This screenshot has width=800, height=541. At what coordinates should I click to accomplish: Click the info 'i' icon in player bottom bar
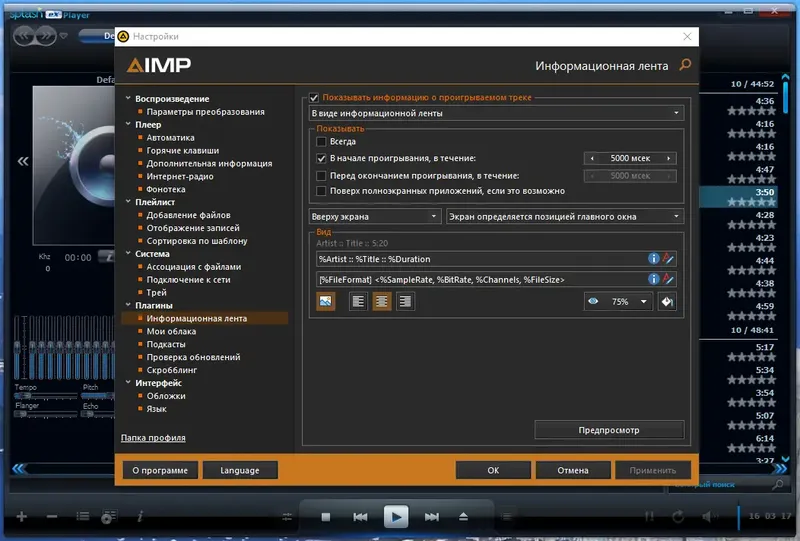pos(140,517)
